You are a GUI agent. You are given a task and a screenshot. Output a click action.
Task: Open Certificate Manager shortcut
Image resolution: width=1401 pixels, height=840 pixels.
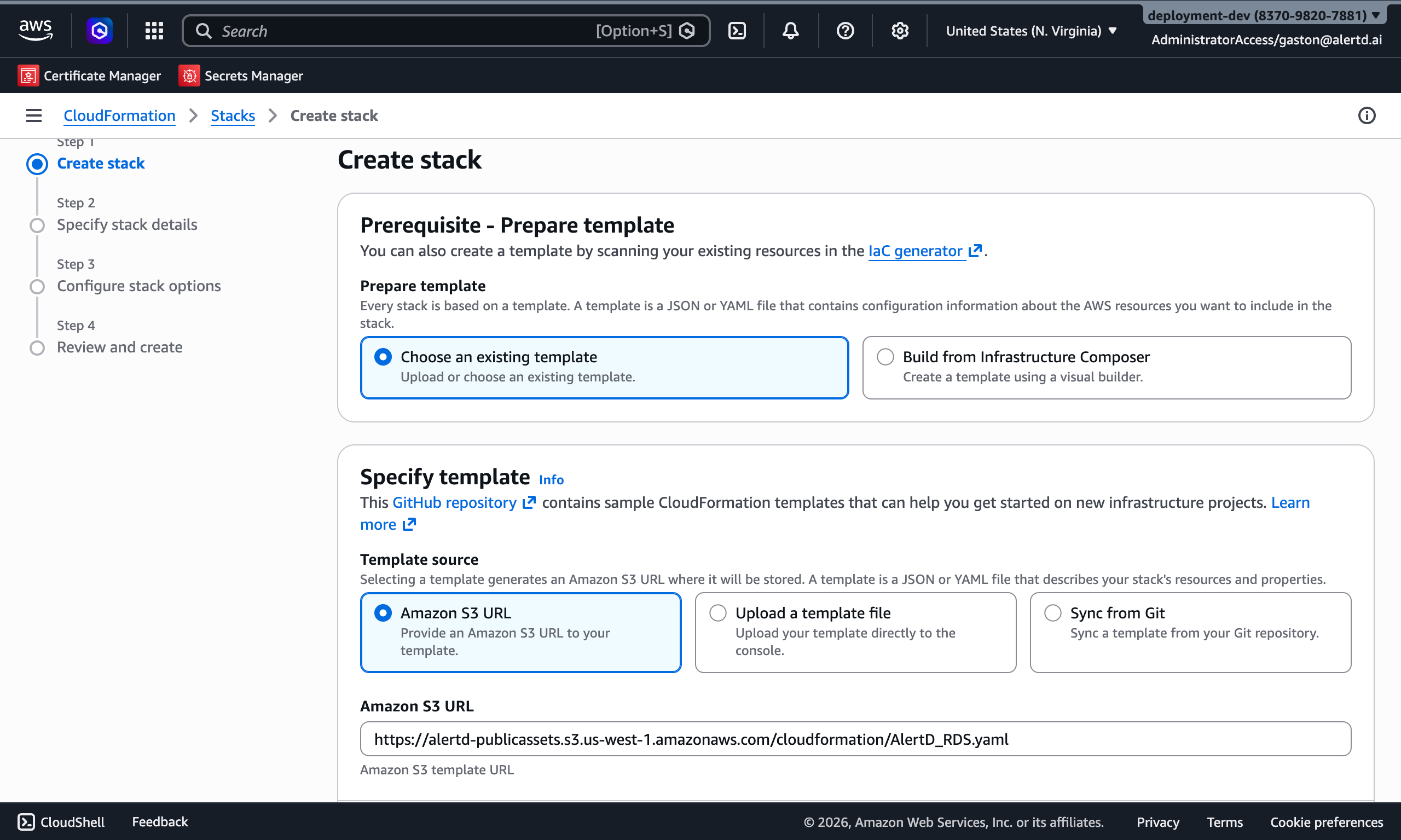tap(89, 76)
